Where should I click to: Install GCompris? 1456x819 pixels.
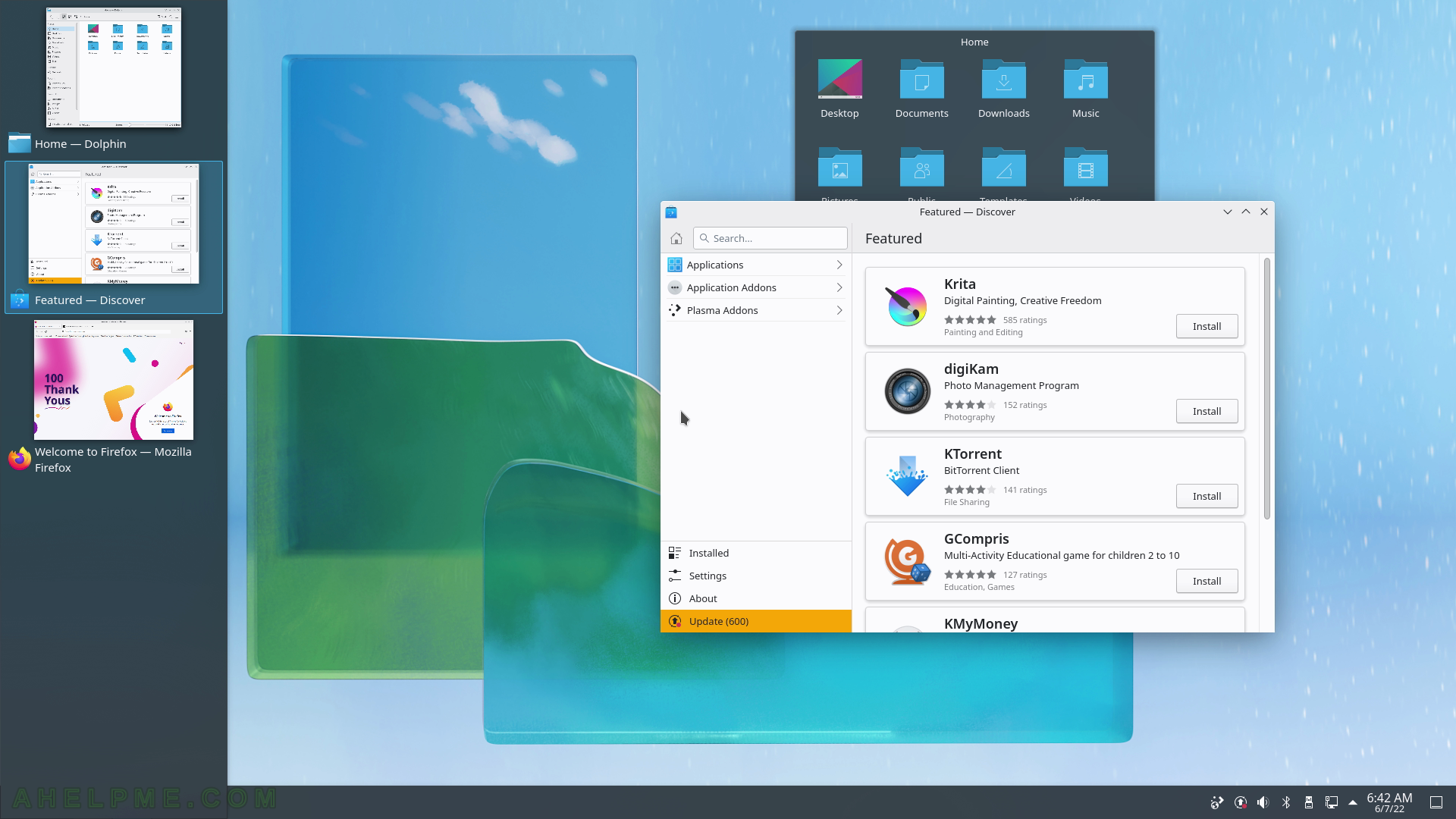tap(1207, 581)
